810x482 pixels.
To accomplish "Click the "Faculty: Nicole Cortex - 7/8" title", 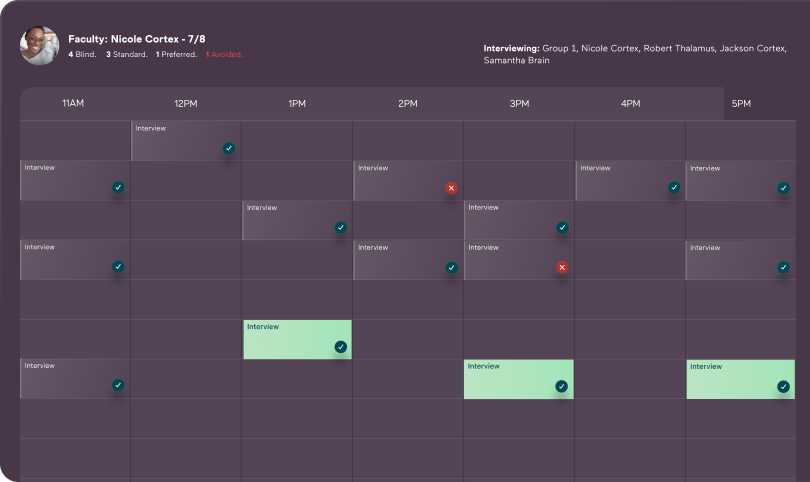I will pyautogui.click(x=137, y=39).
